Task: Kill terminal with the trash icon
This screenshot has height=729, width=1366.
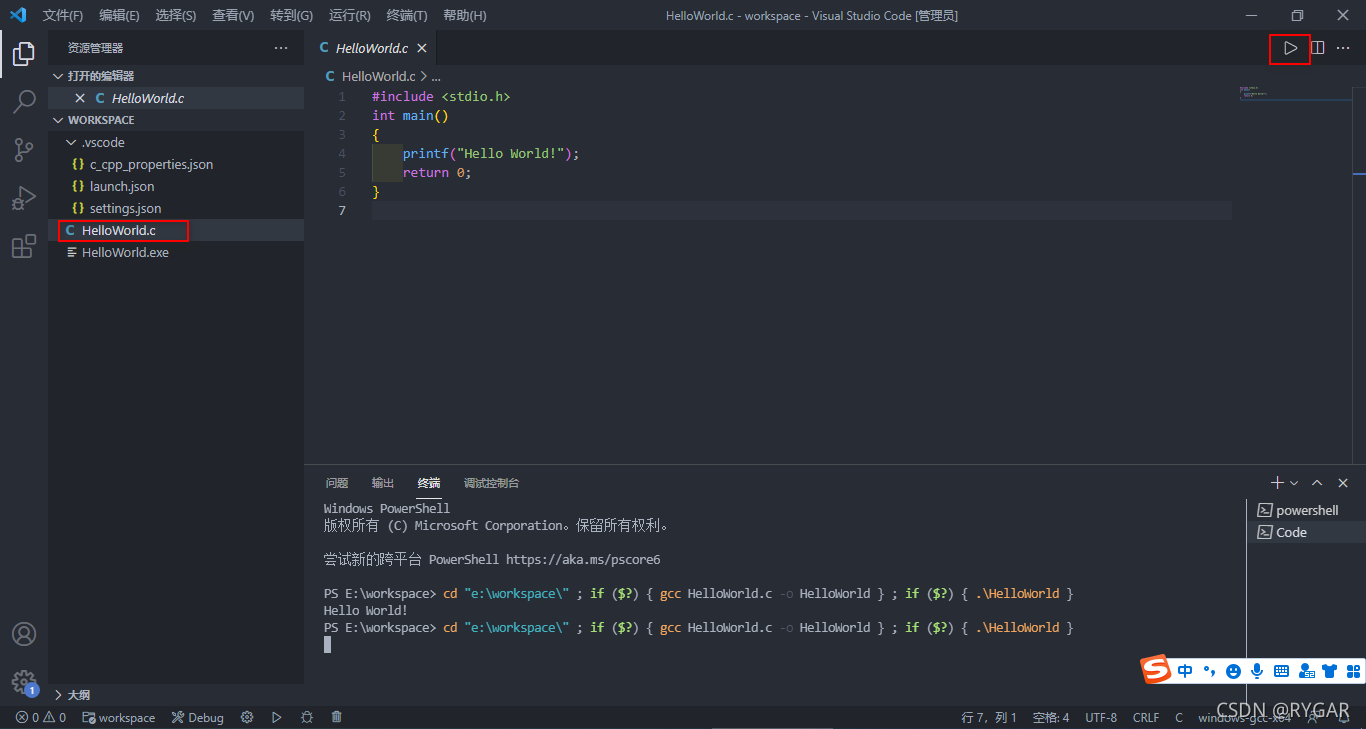Action: [337, 717]
